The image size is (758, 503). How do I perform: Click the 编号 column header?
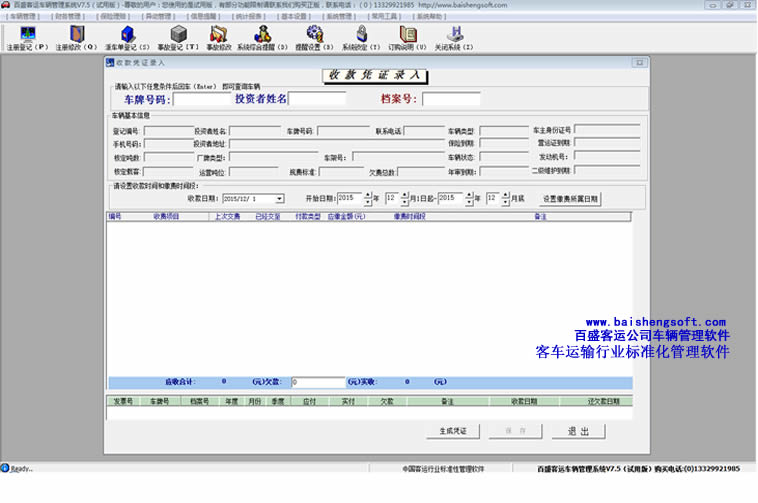115,216
